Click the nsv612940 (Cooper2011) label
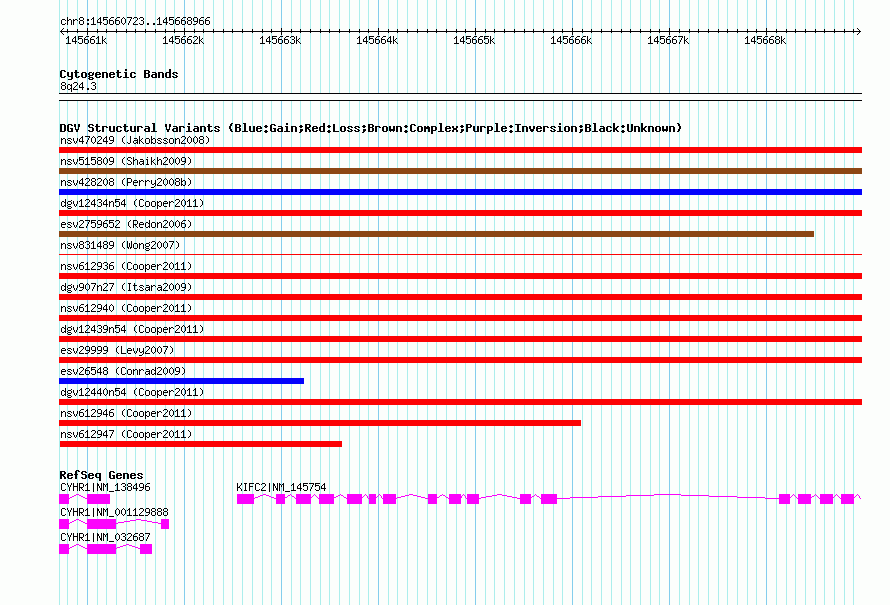Screen dimensions: 890x605 126,308
